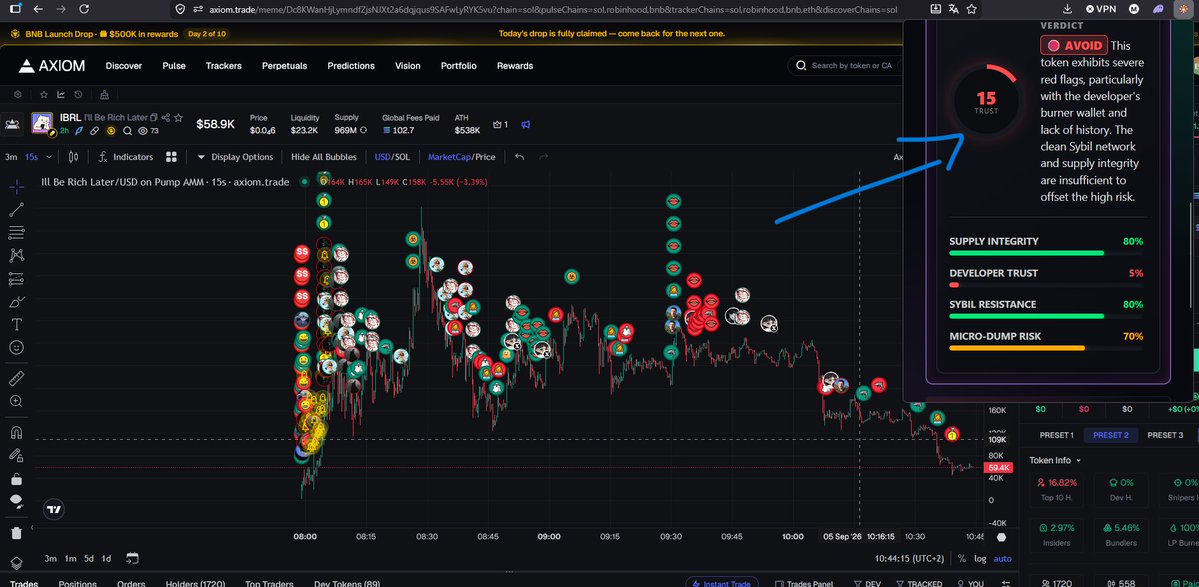Screen dimensions: 1199x587
Task: Refresh the Supply value icon
Action: (x=363, y=130)
